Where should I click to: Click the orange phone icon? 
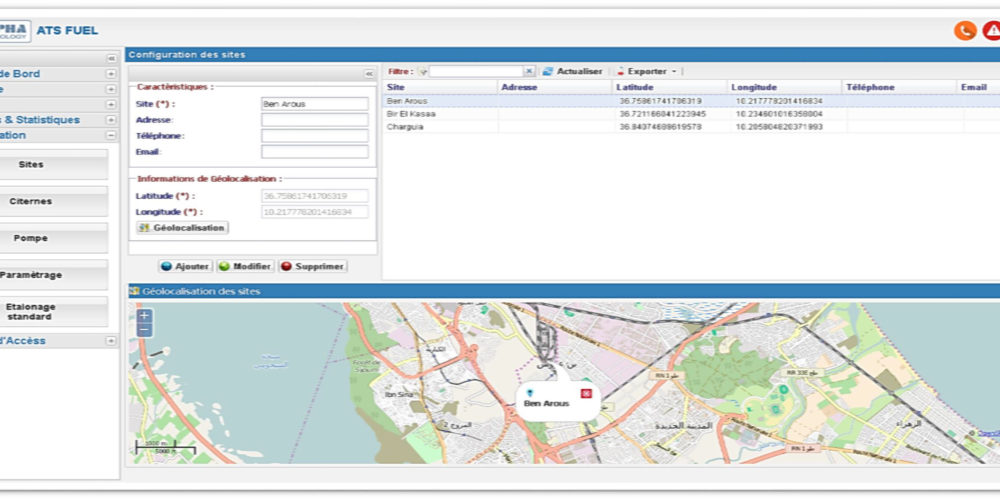[964, 31]
